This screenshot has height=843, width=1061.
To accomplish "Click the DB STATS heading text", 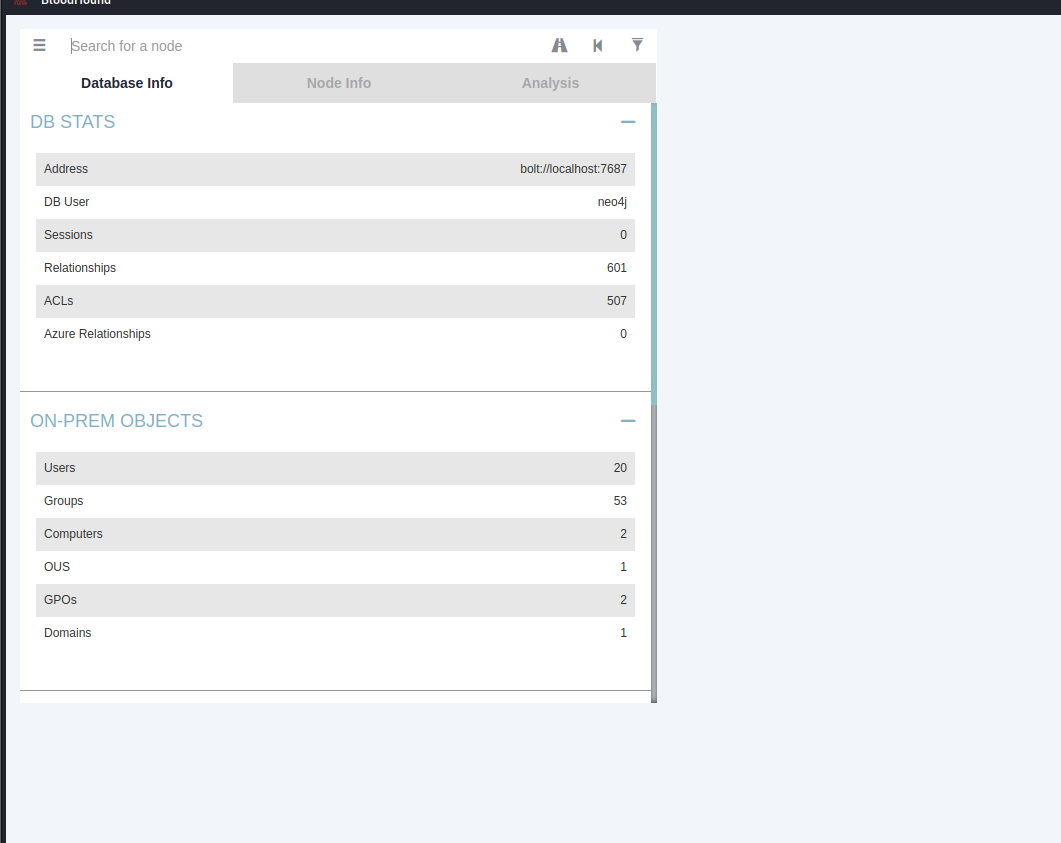I will pyautogui.click(x=72, y=122).
